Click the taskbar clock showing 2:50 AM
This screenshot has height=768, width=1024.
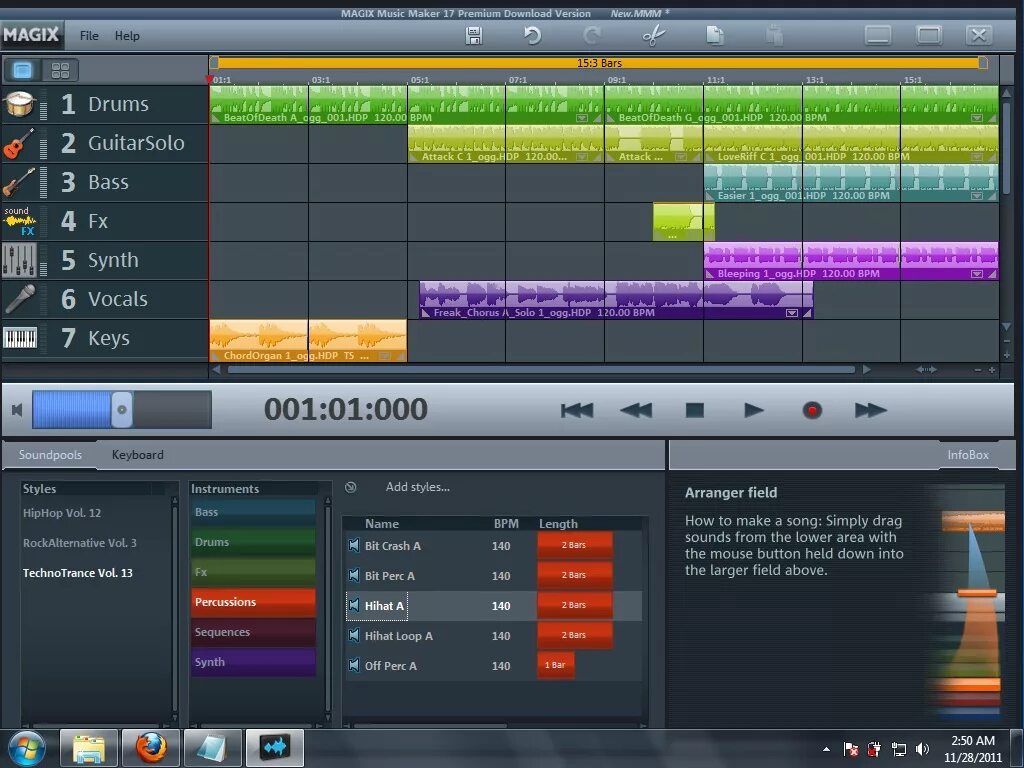coord(972,749)
